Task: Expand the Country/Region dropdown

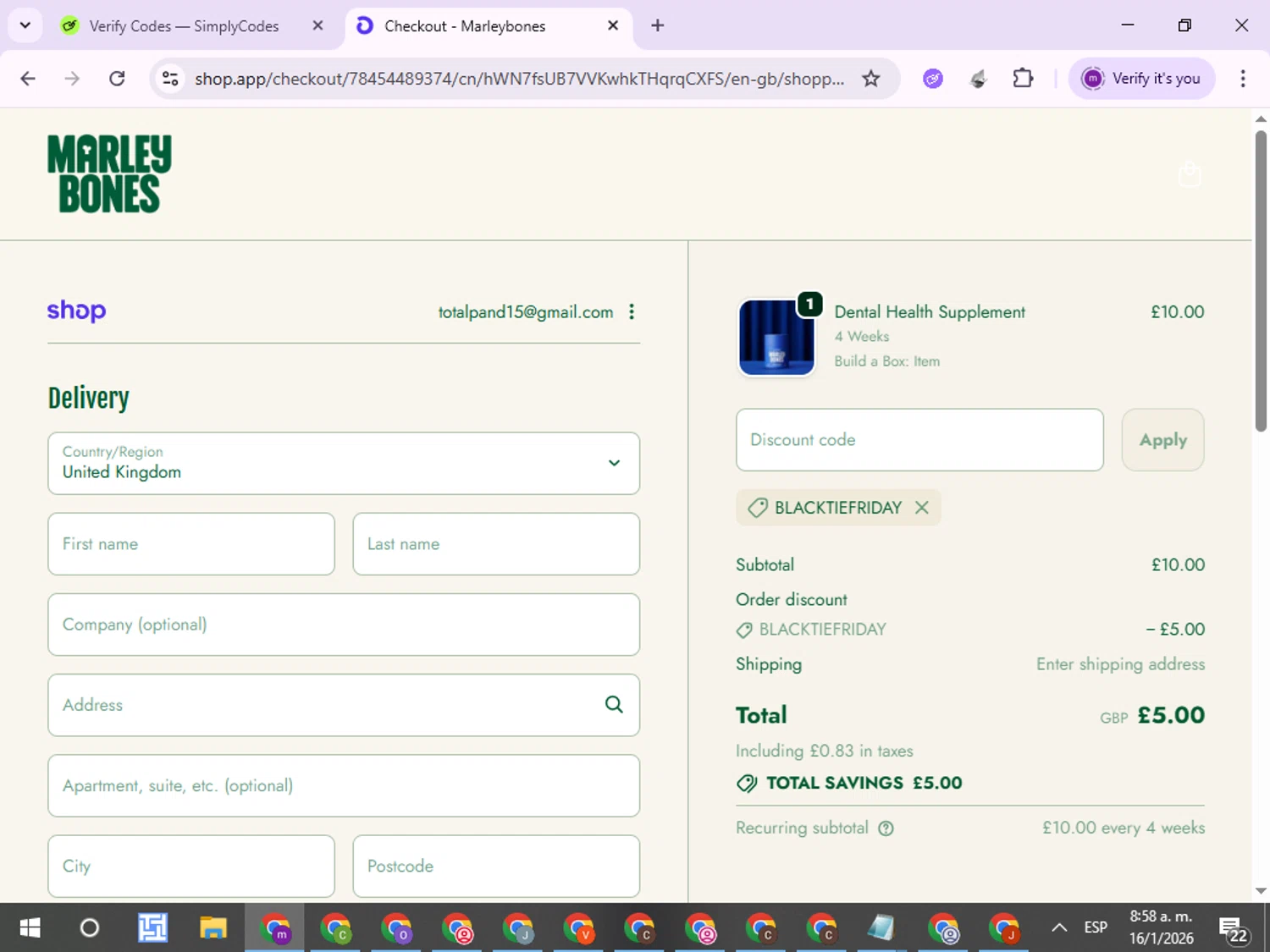Action: click(344, 463)
